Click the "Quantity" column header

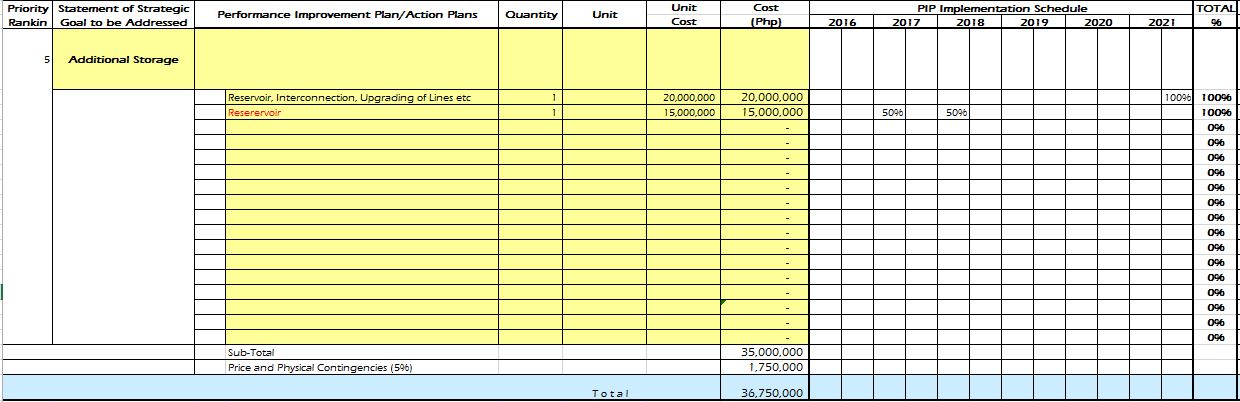click(531, 15)
